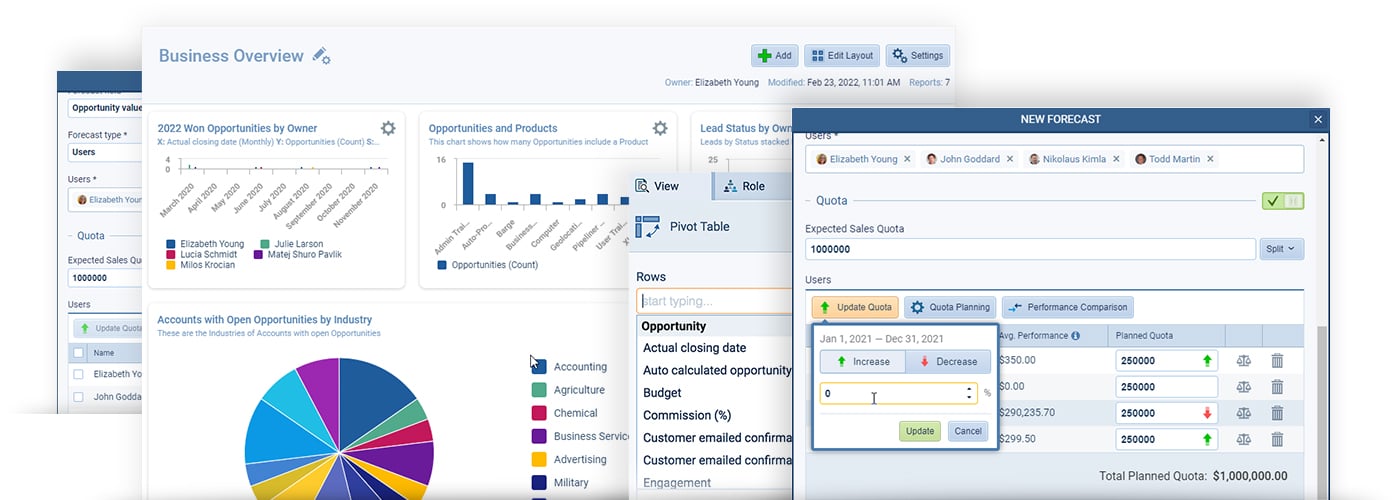
Task: Click the green Update button
Action: click(919, 431)
